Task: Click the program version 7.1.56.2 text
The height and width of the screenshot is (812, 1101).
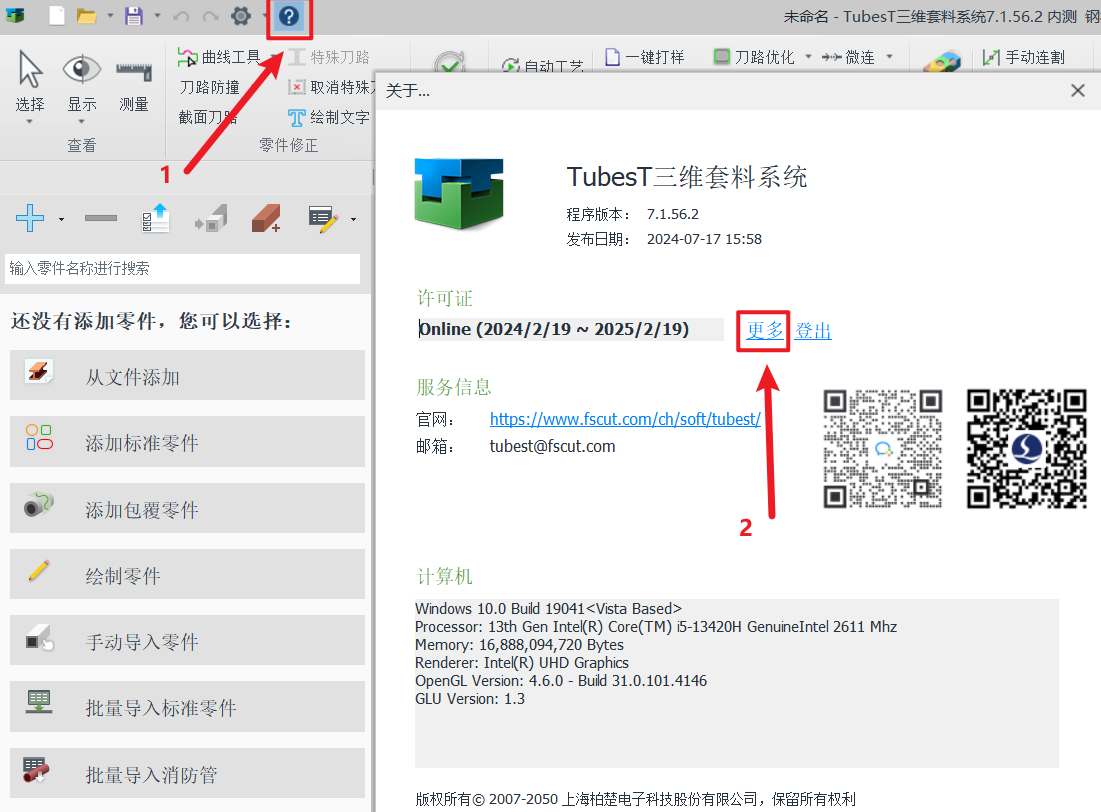Action: click(673, 214)
